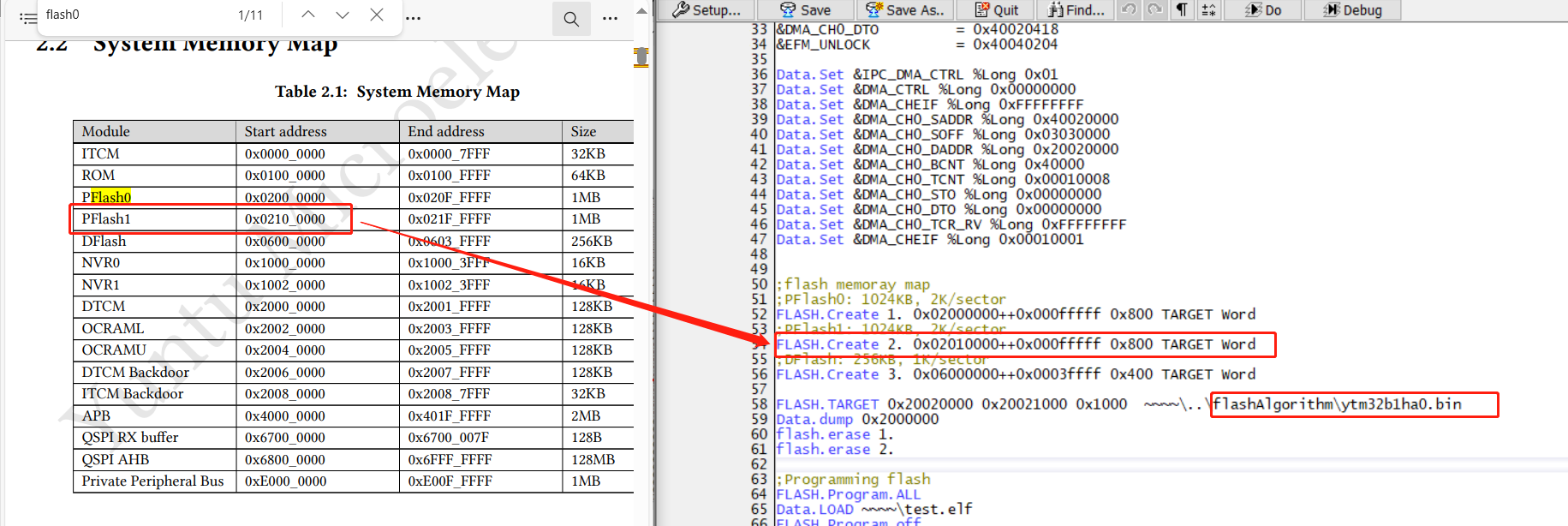Viewport: 1568px width, 526px height.
Task: Click PDF scrollbar up arrow
Action: 641,11
